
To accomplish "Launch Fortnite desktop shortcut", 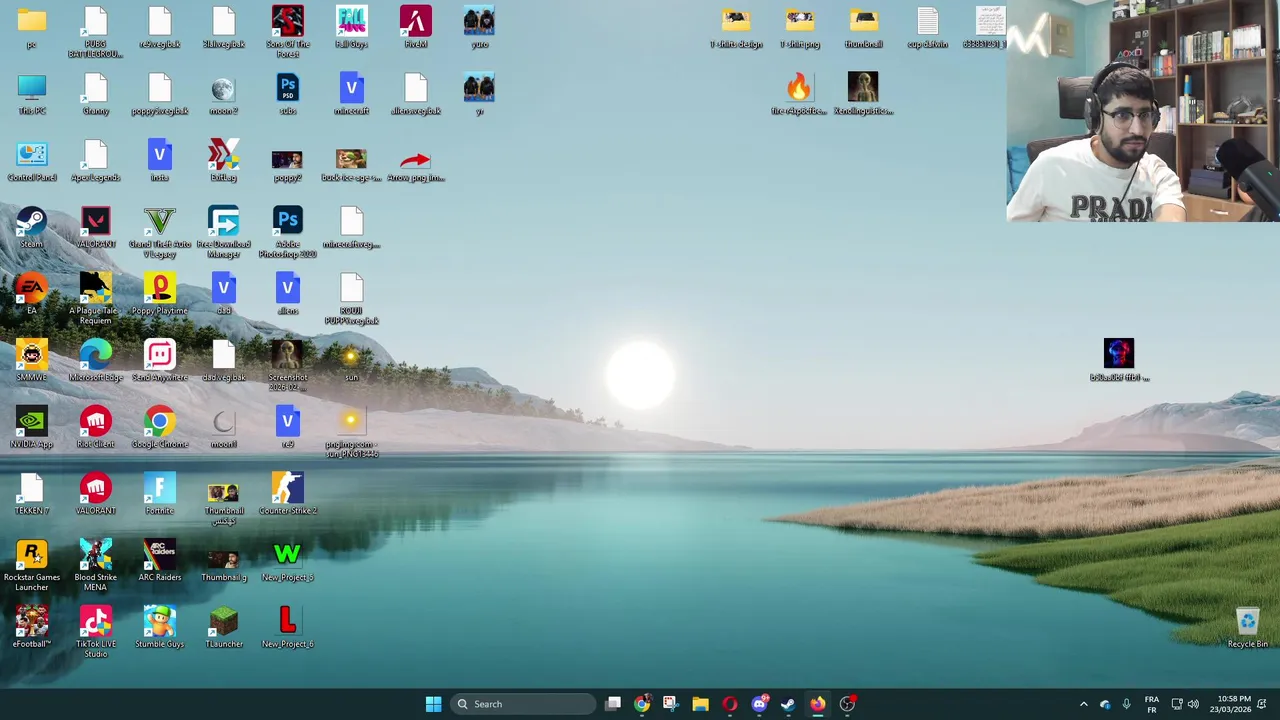I will click(159, 494).
